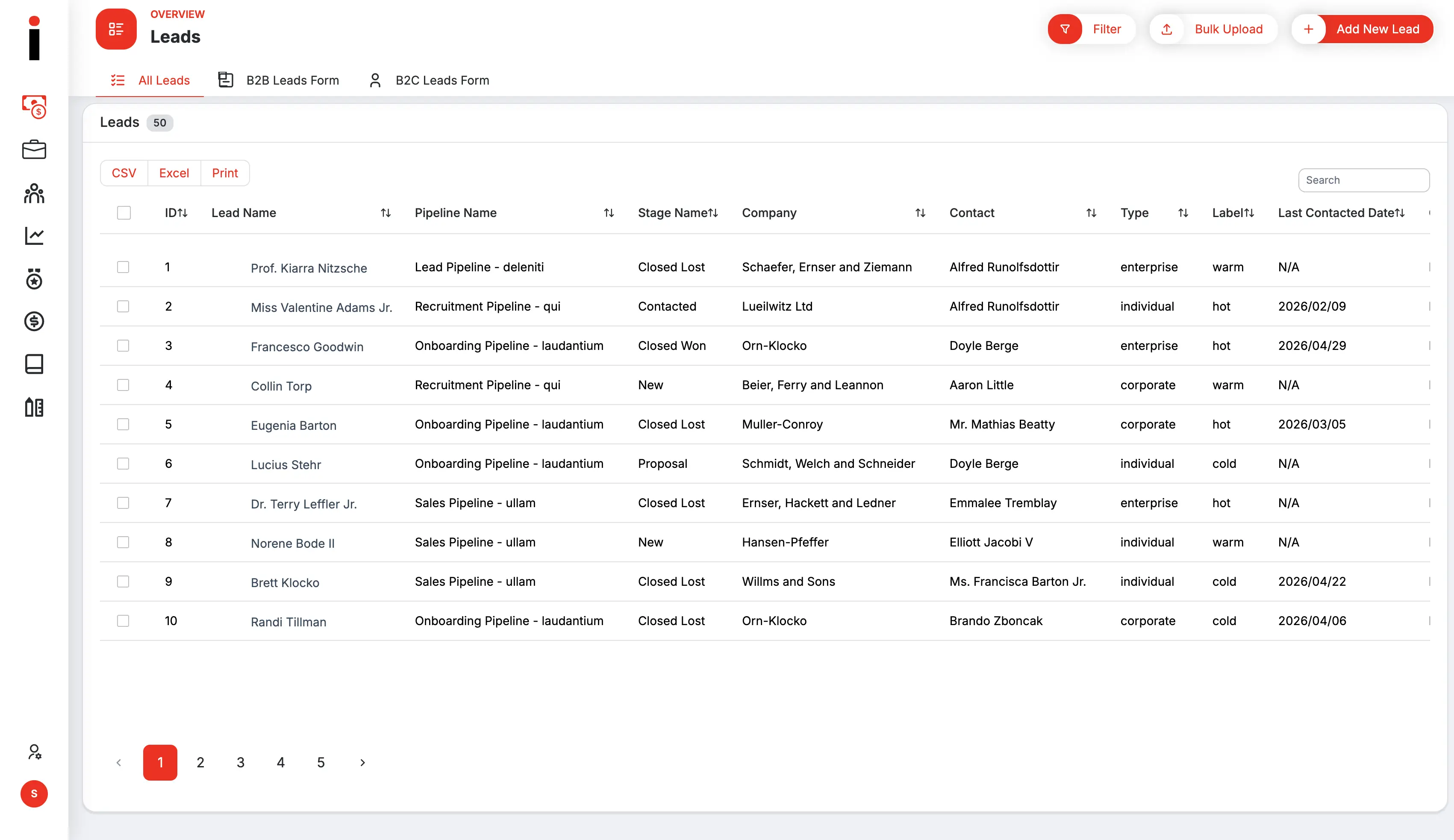This screenshot has height=840, width=1454.
Task: Switch to the All Leads tab
Action: [x=150, y=80]
